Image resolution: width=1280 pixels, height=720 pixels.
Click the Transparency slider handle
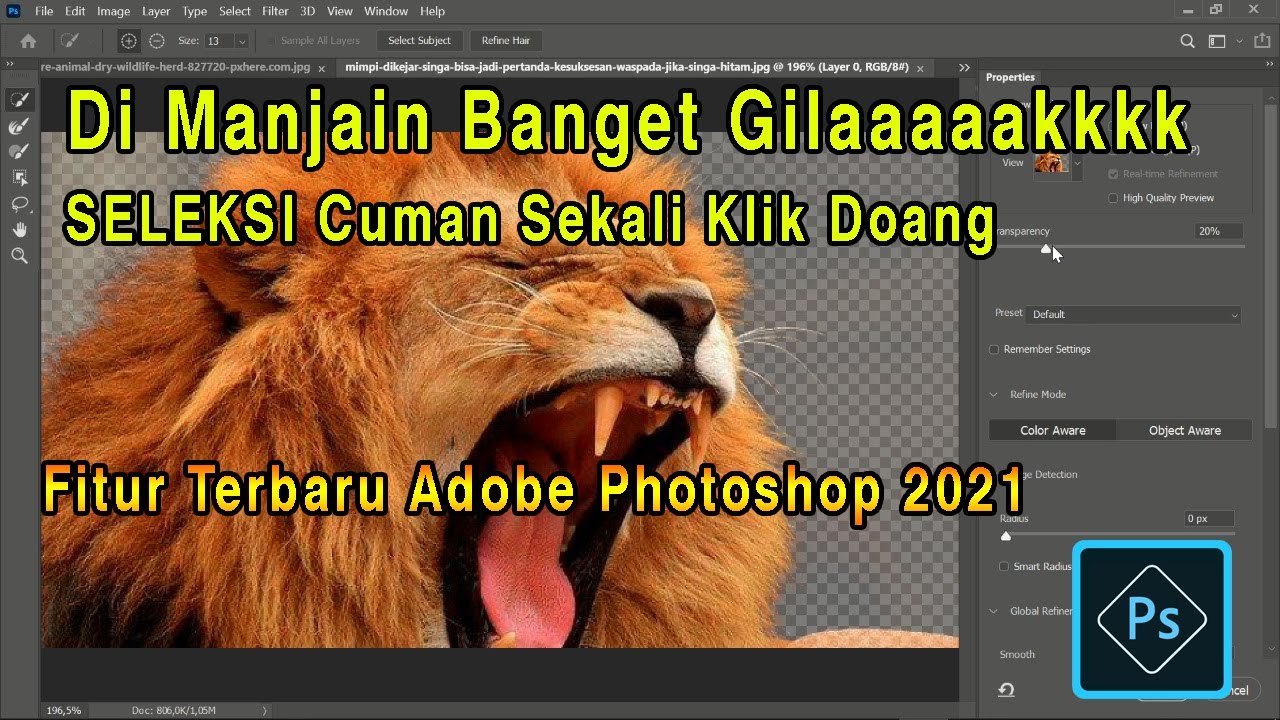point(1045,248)
